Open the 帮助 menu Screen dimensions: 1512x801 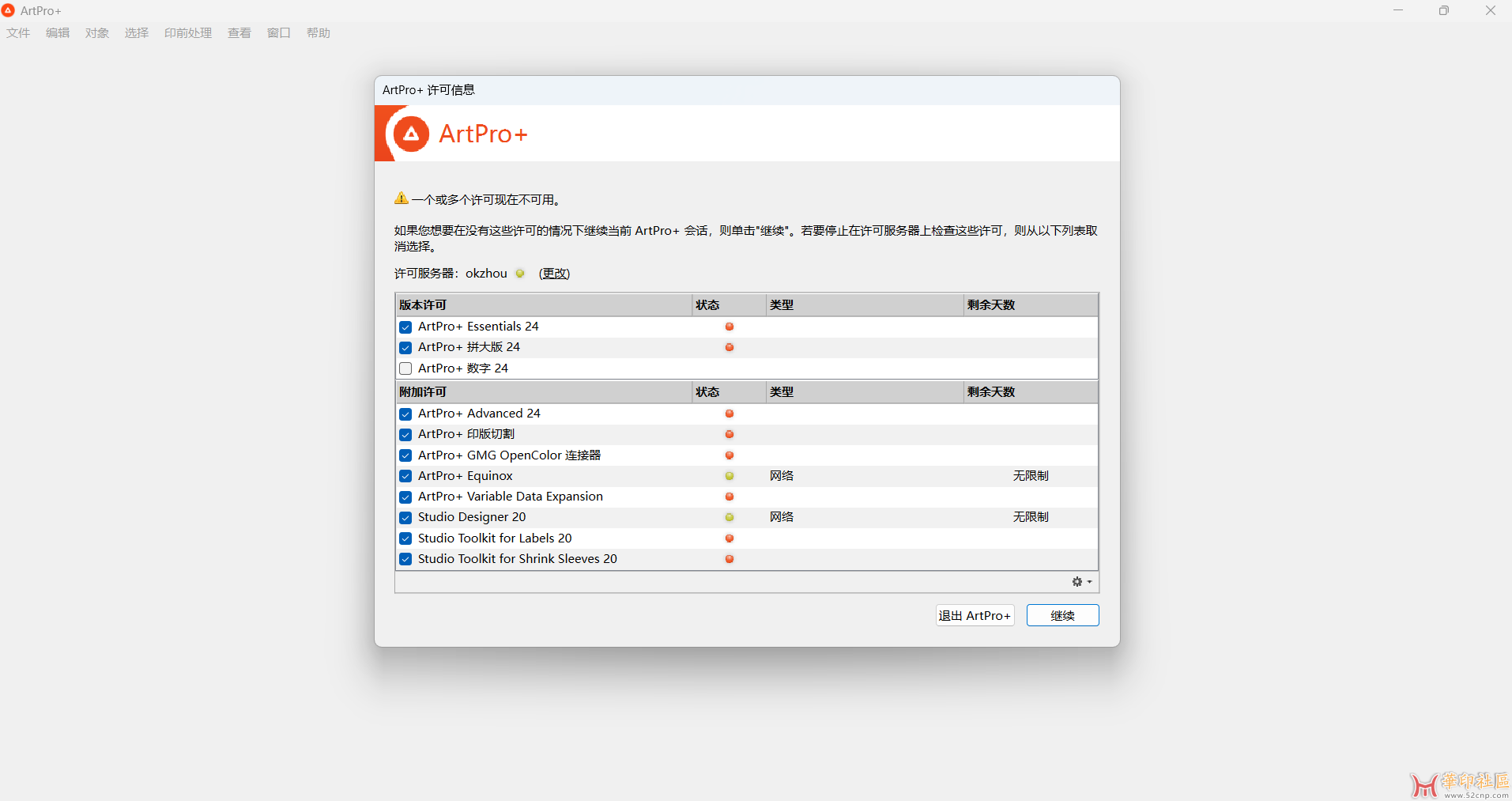319,33
